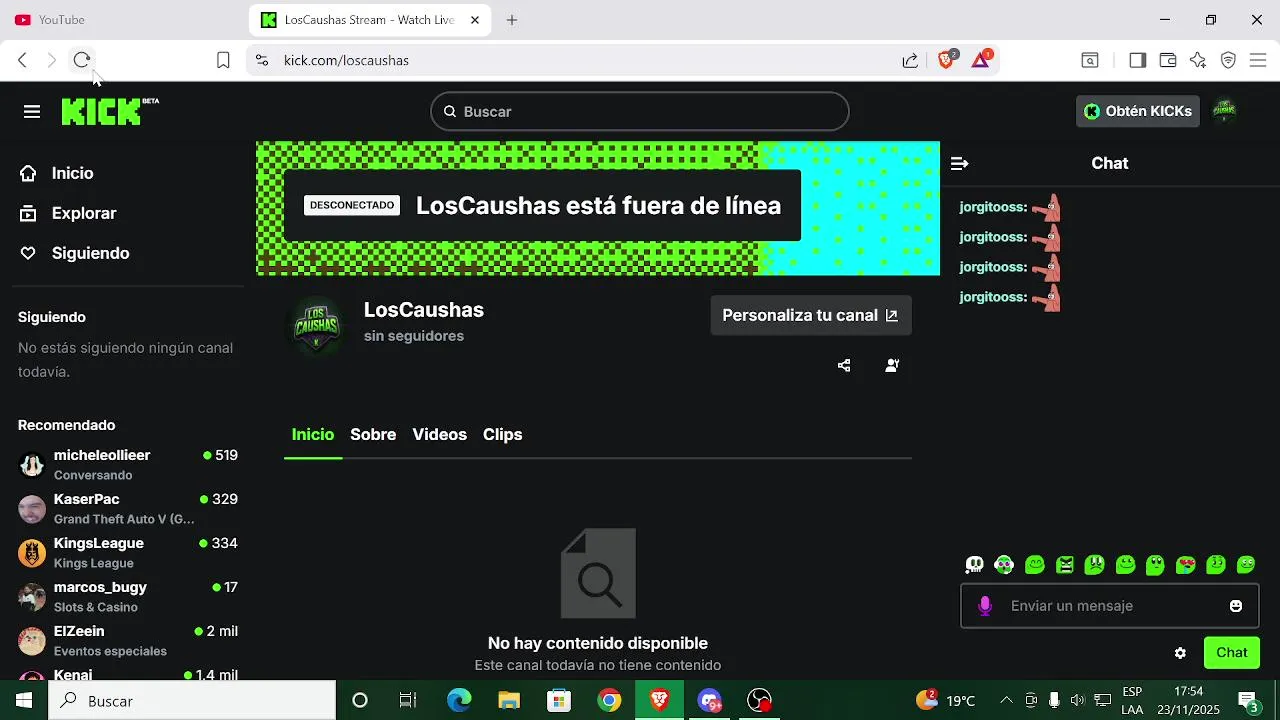
Task: Insert the angry square-face emote
Action: click(1065, 565)
